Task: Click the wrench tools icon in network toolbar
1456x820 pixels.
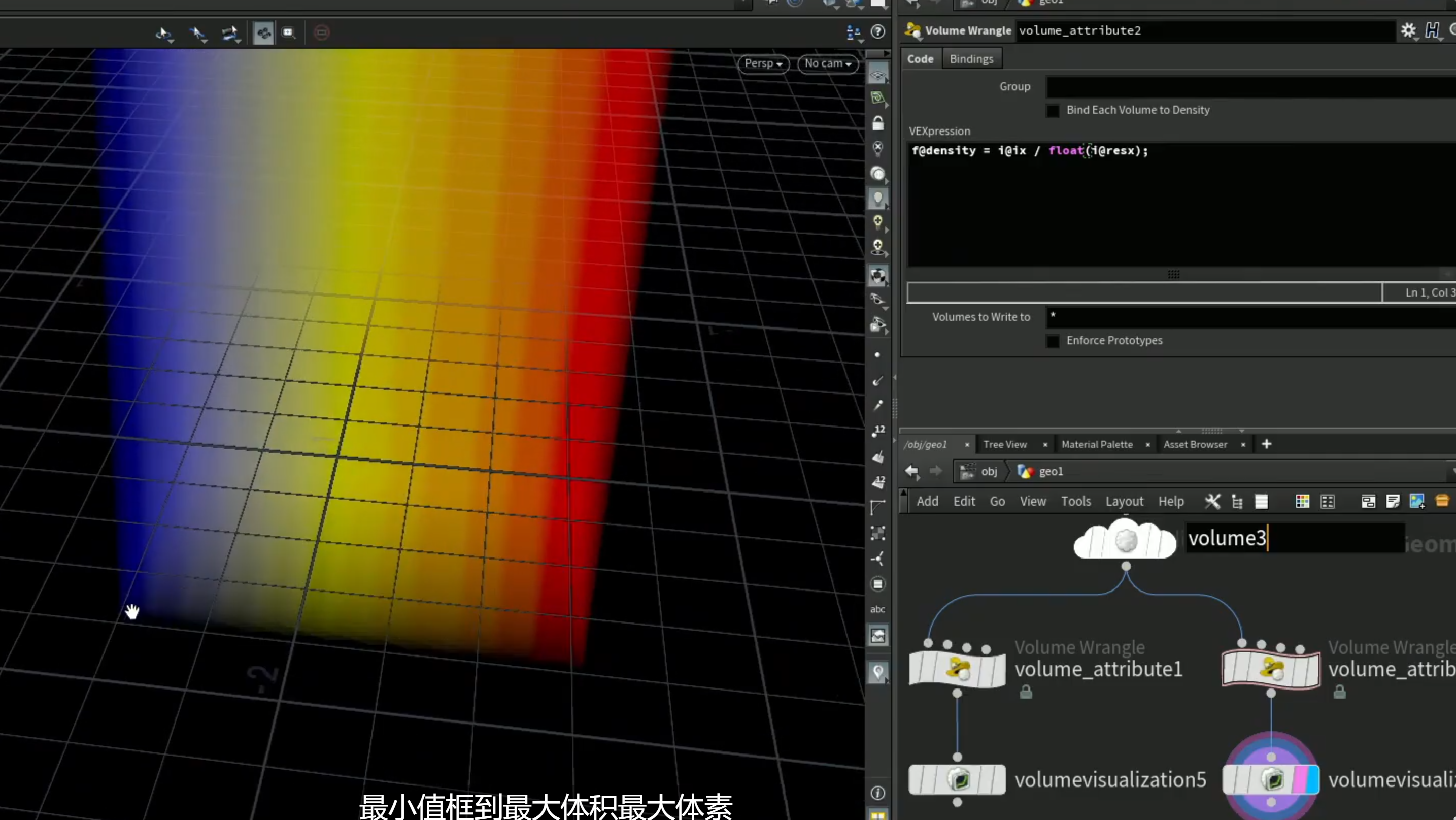Action: 1212,501
